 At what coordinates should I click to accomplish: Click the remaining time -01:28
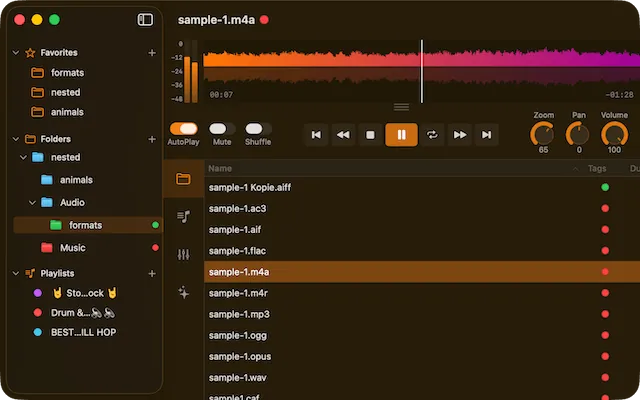pyautogui.click(x=619, y=95)
